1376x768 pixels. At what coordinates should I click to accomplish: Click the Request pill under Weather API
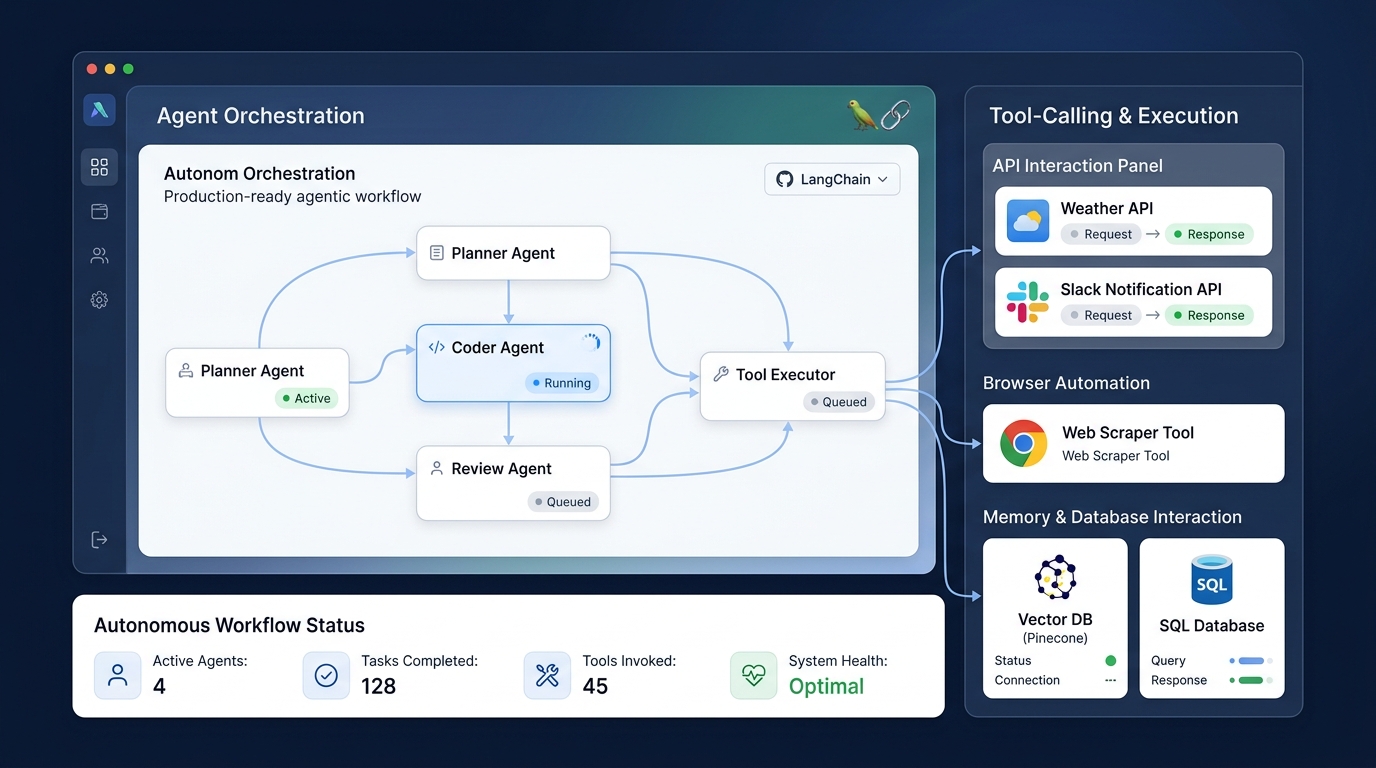click(x=1100, y=234)
